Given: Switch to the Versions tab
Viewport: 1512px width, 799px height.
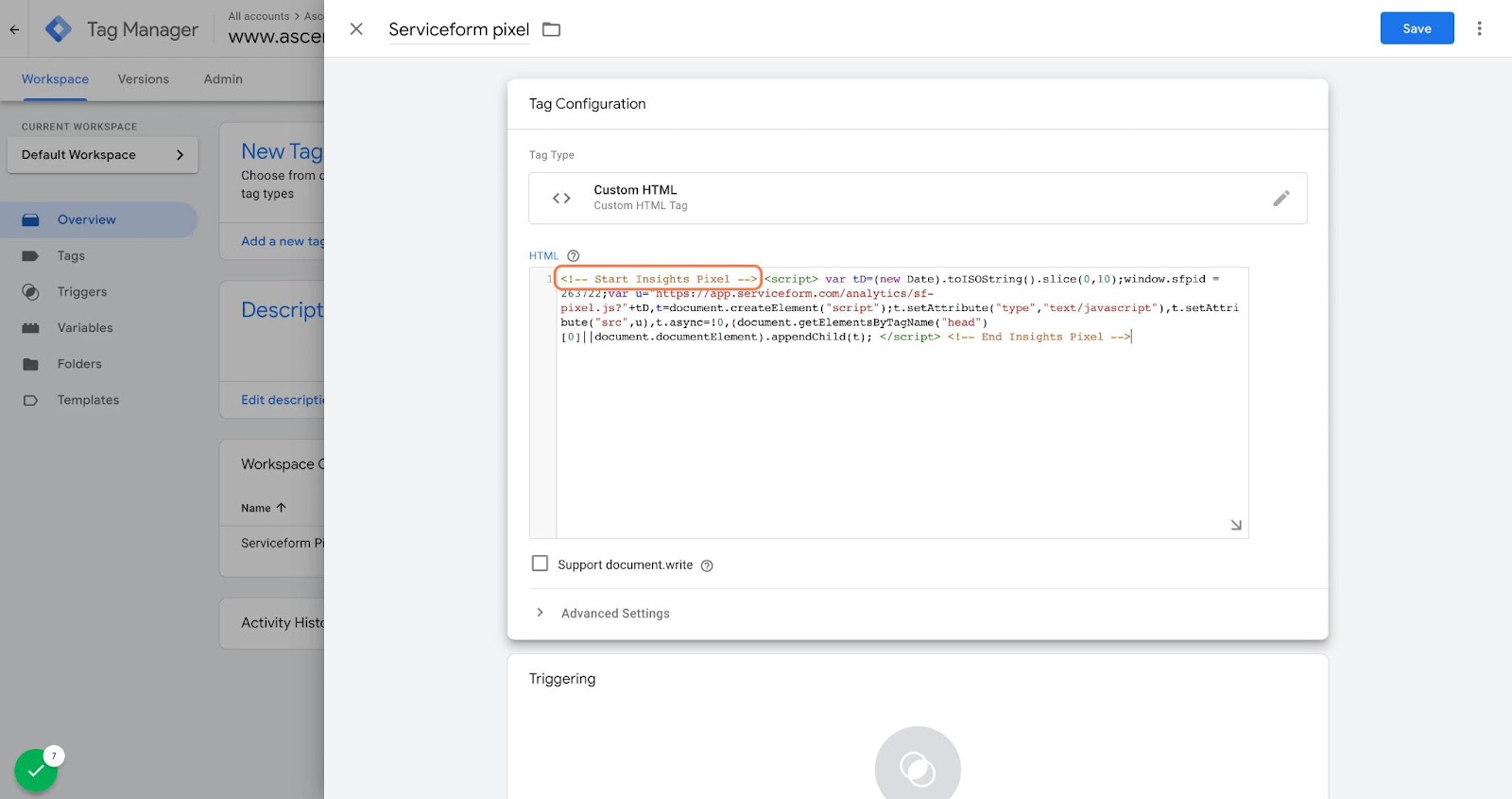Looking at the screenshot, I should (x=144, y=79).
